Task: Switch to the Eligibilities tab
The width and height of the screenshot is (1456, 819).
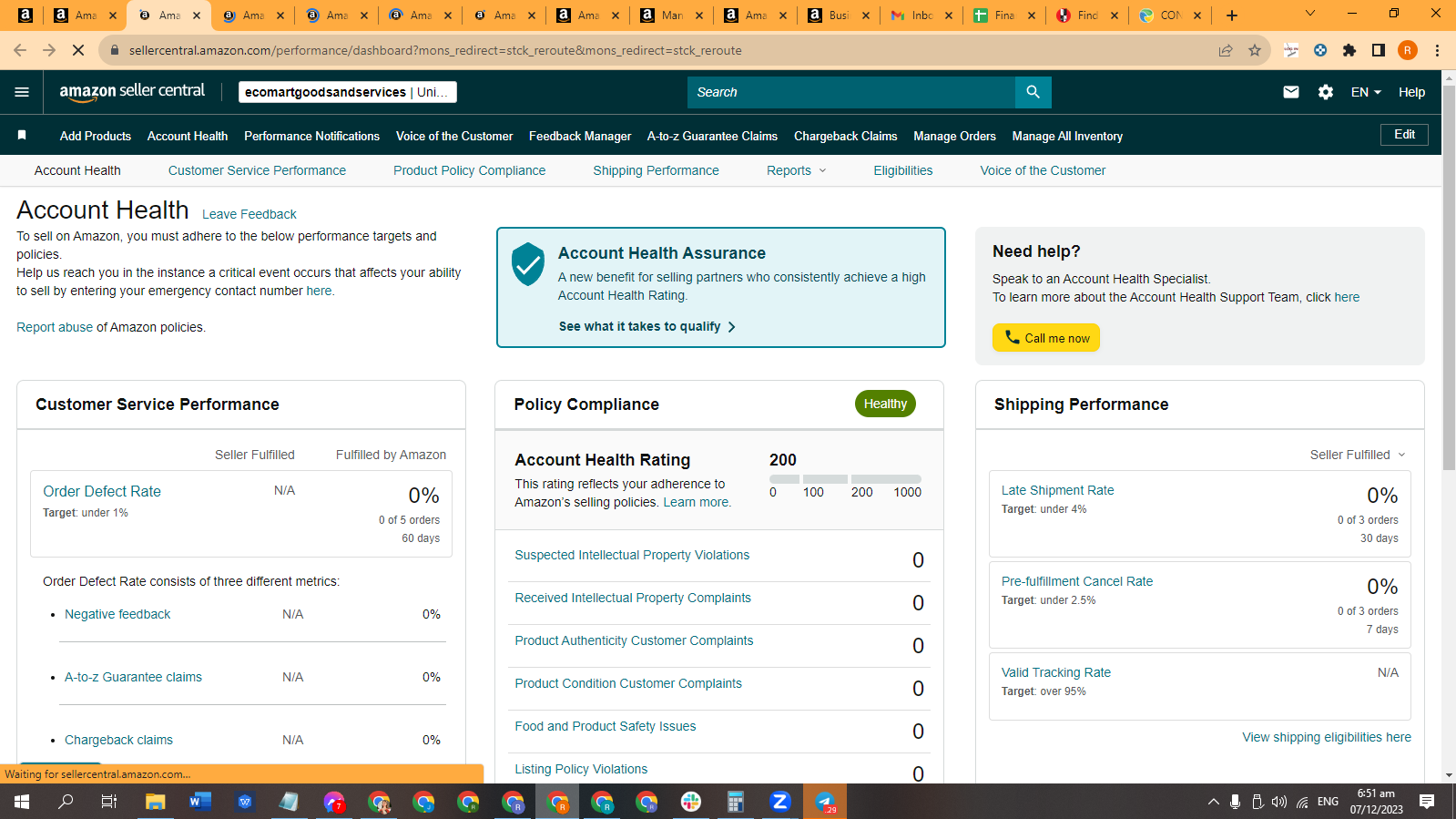Action: tap(902, 170)
